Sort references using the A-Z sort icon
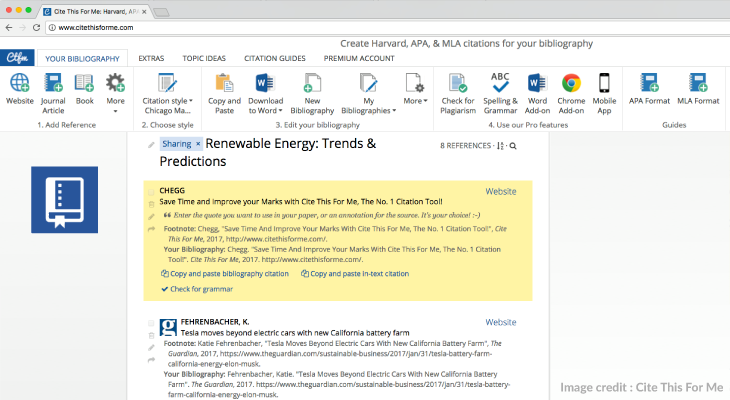Viewport: 730px width, 400px height. [x=500, y=146]
